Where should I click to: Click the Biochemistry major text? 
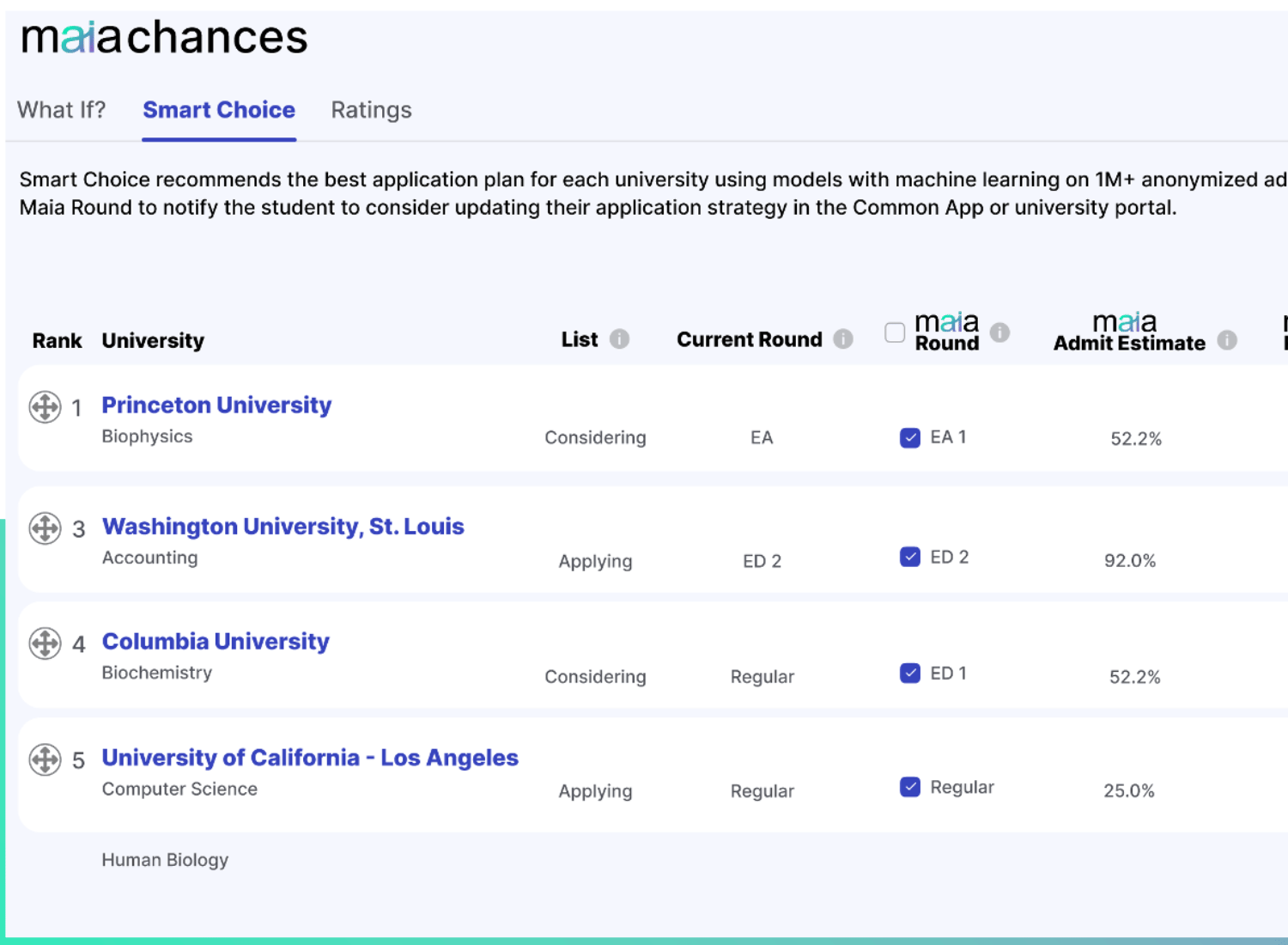[156, 673]
